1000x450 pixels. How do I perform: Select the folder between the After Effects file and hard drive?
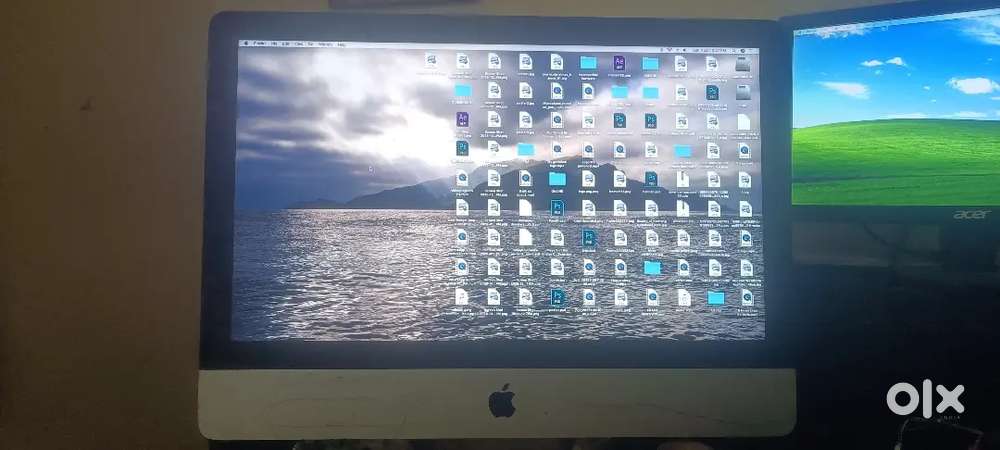click(650, 64)
